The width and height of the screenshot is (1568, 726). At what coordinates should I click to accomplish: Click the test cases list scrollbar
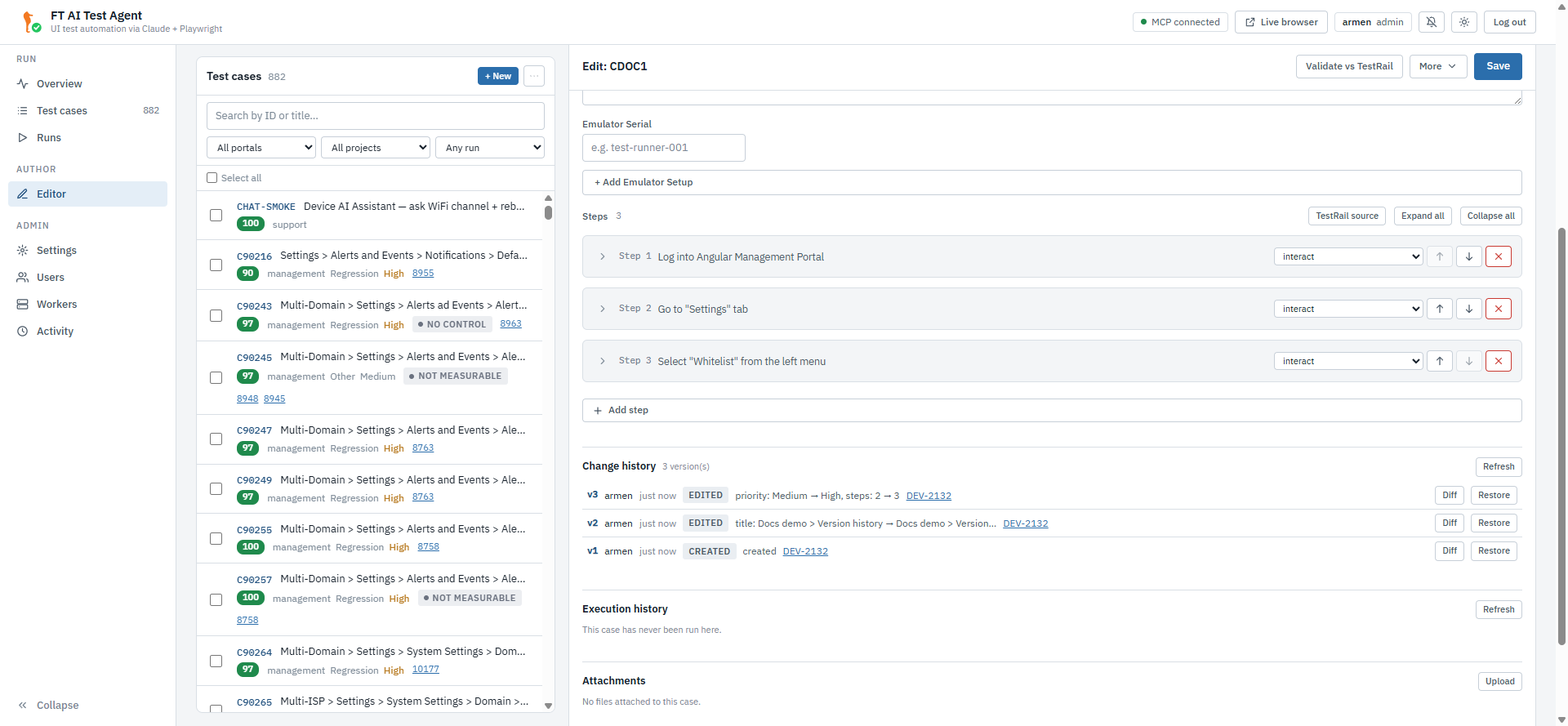[548, 212]
